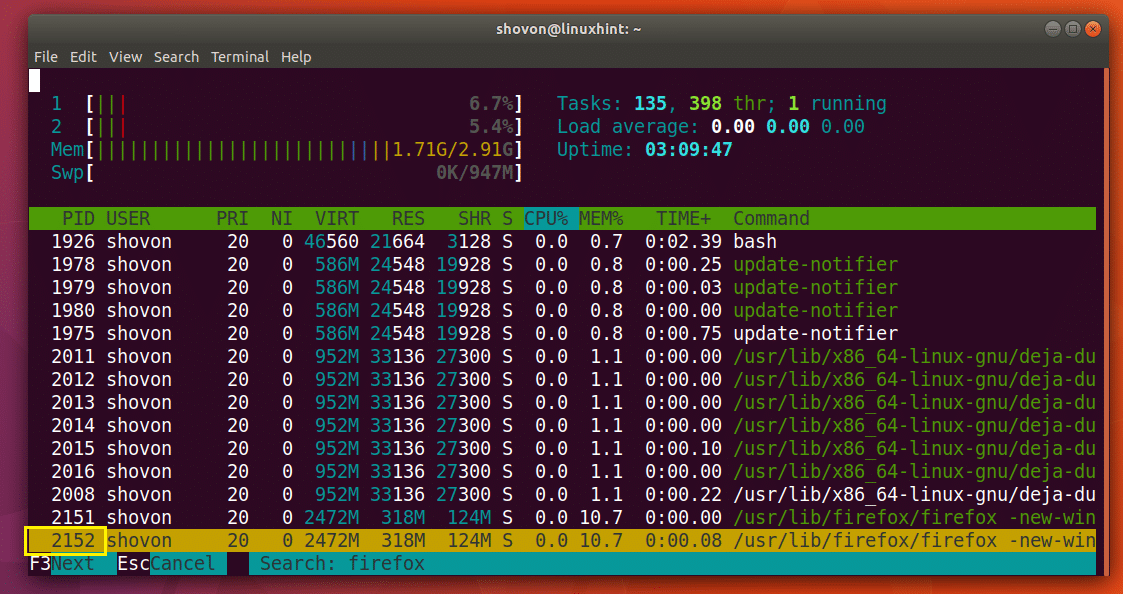Click the 1.71G/2.91G memory value
This screenshot has height=594, width=1123.
[453, 150]
